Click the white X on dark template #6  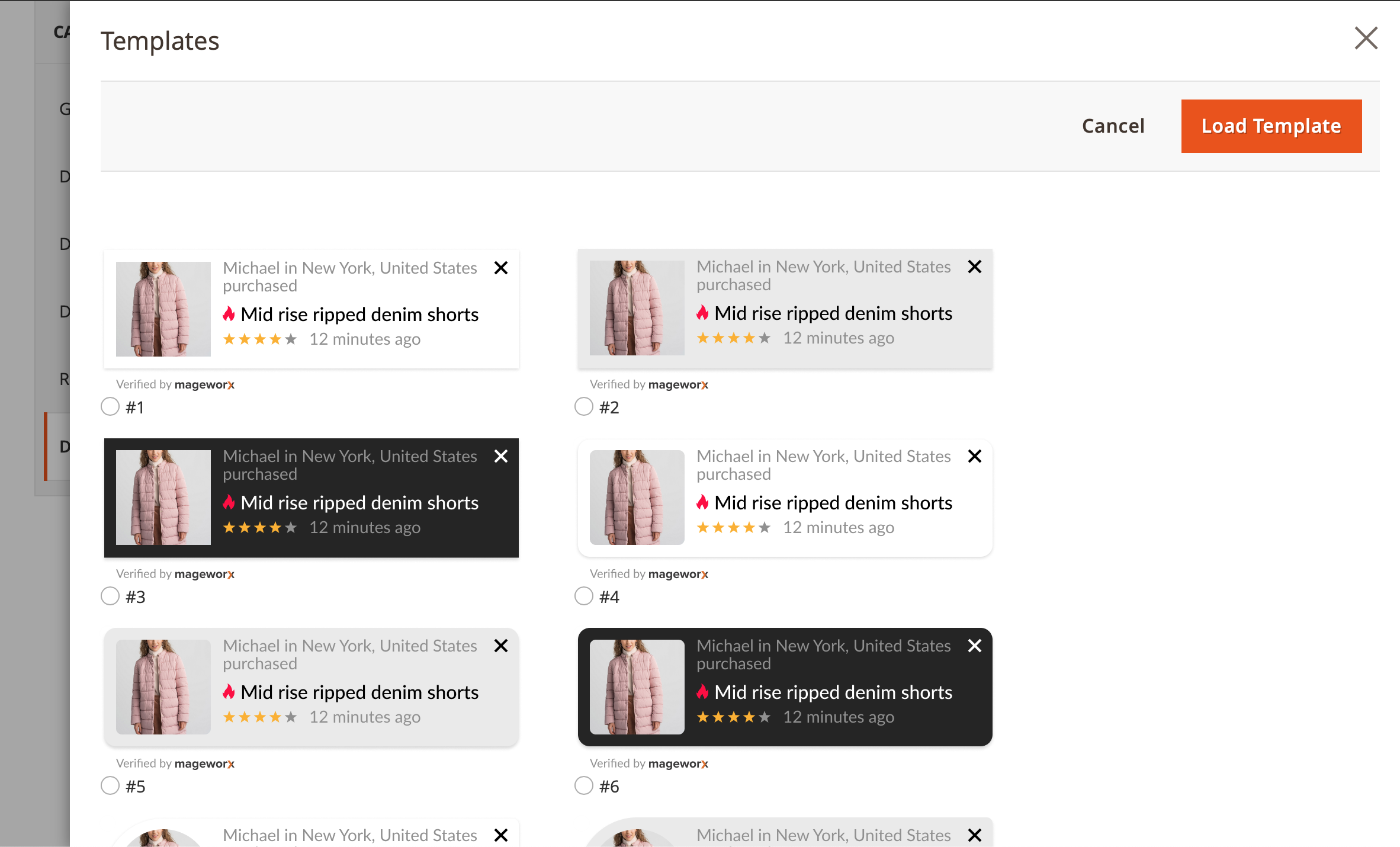pyautogui.click(x=975, y=646)
